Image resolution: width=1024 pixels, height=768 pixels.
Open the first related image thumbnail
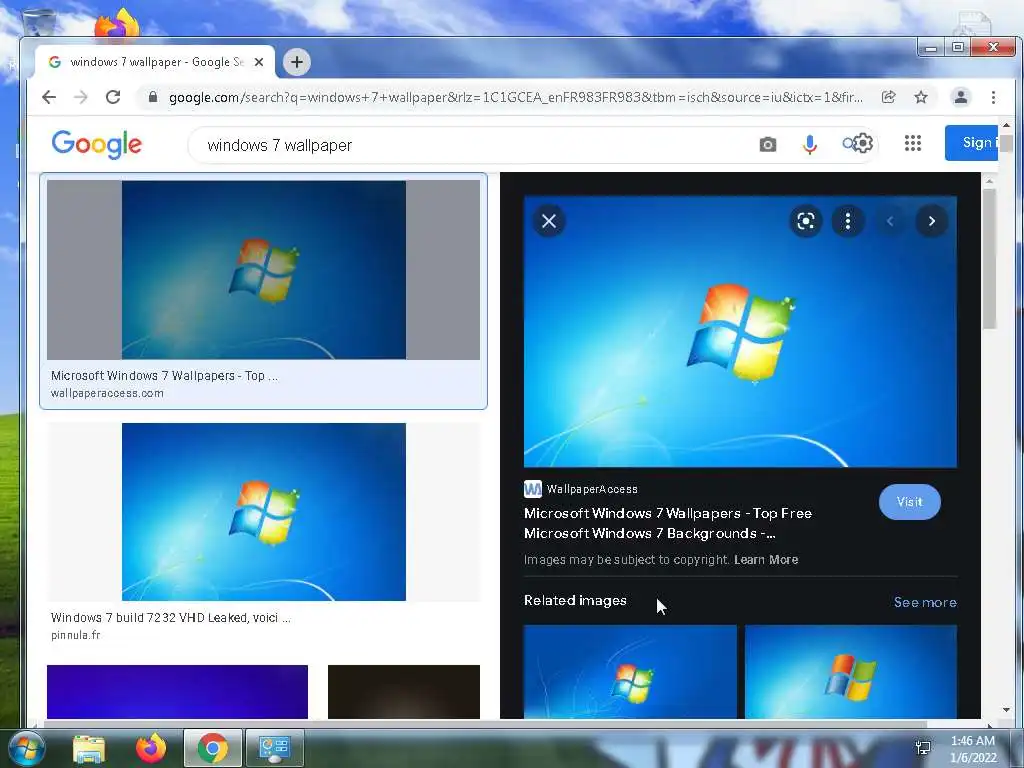point(630,672)
